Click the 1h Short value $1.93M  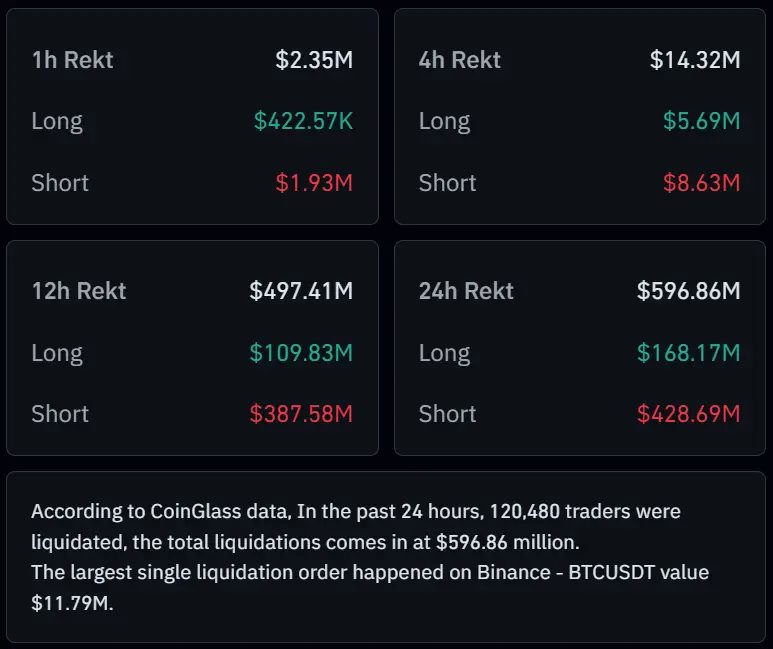pos(314,183)
